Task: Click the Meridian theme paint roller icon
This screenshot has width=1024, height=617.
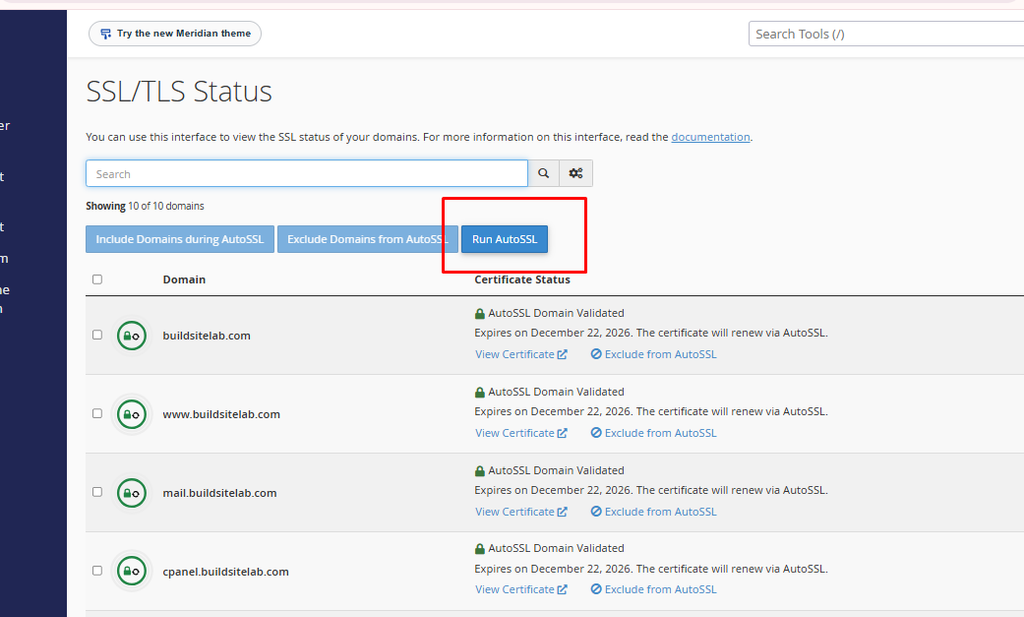Action: pos(105,33)
